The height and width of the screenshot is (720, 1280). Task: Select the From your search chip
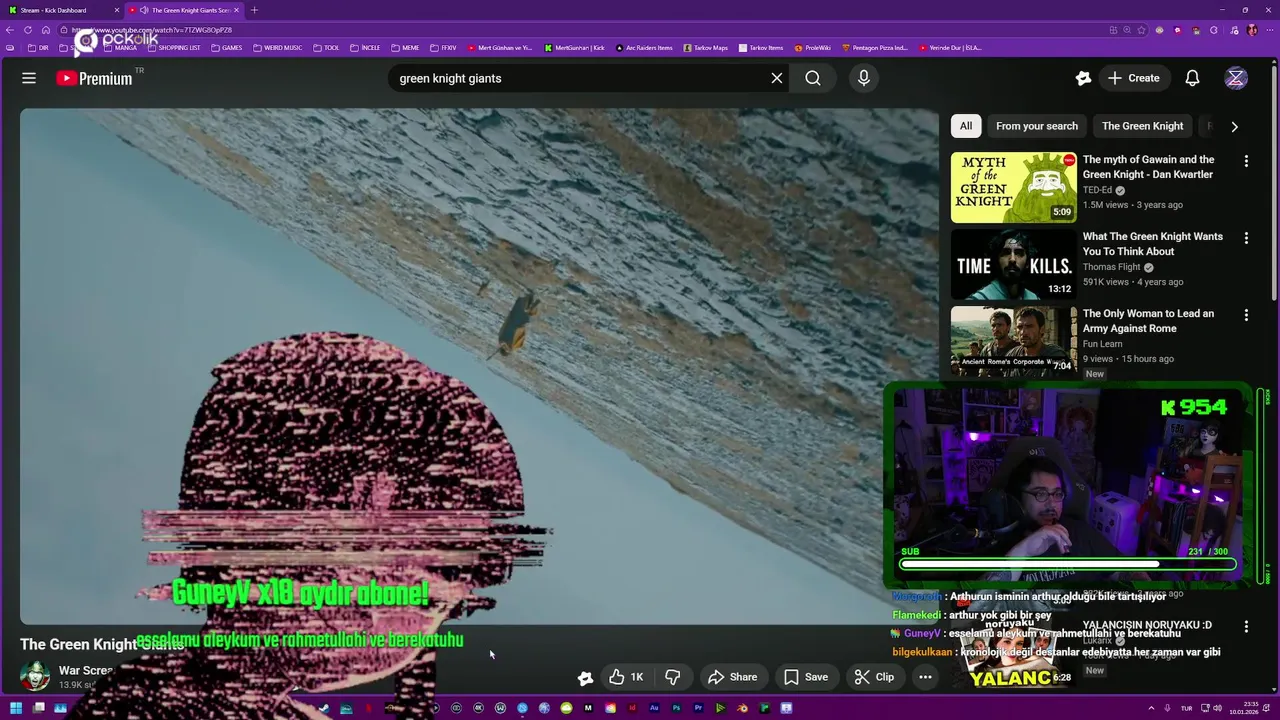pyautogui.click(x=1037, y=126)
